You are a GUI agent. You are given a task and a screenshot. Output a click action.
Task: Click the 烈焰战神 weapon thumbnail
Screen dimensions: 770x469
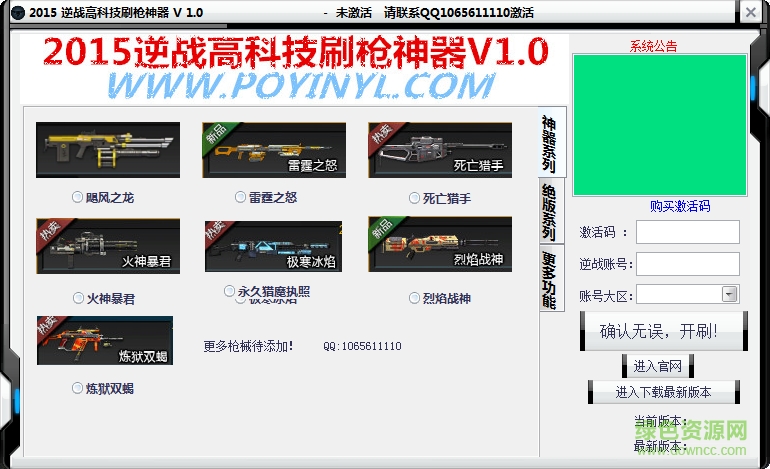(x=440, y=244)
